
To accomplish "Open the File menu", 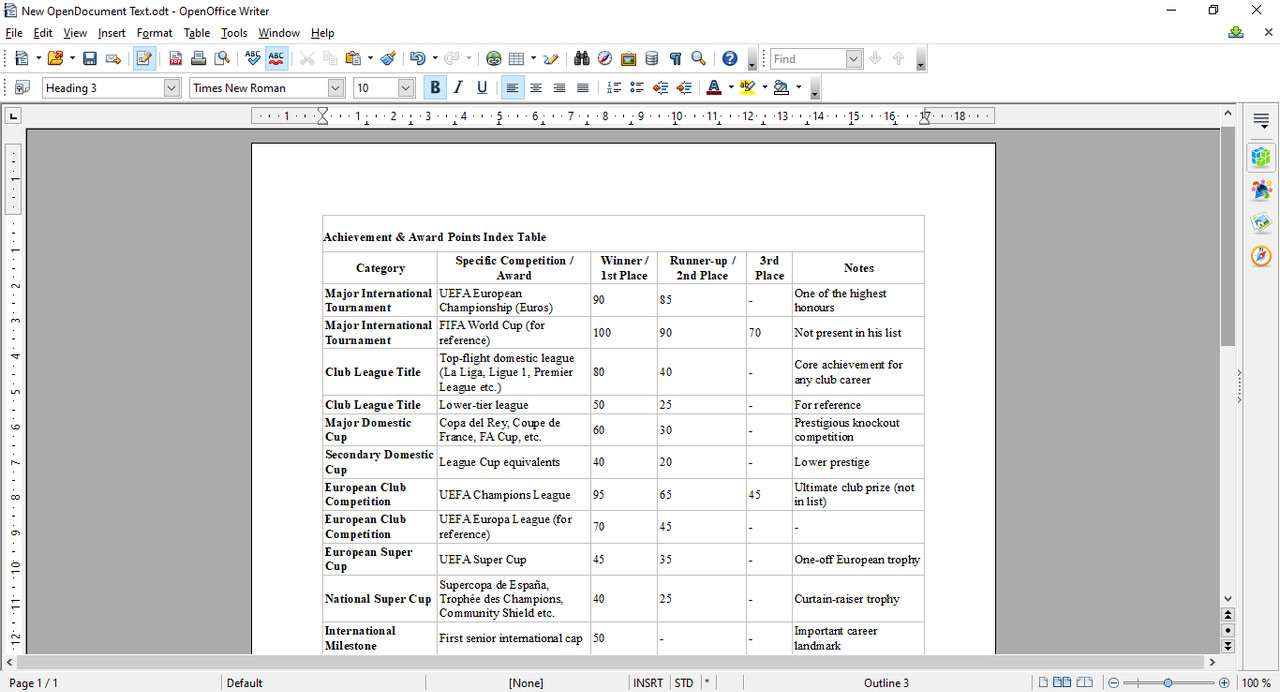I will (x=14, y=33).
